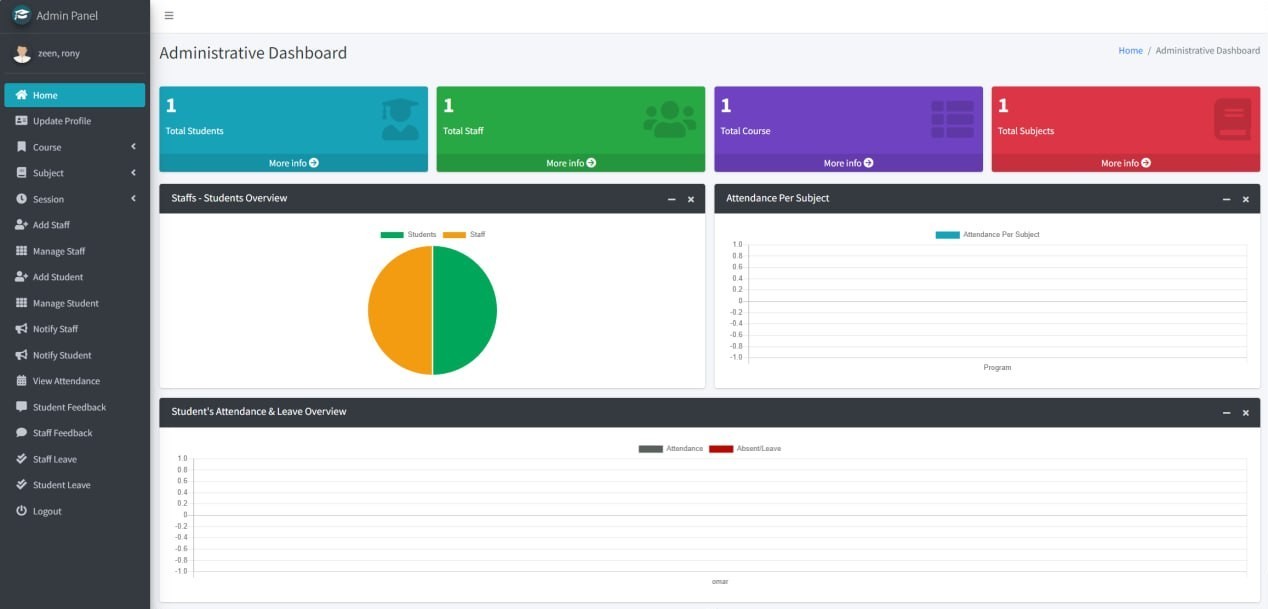Toggle the hamburger sidebar menu icon
Screen dimensions: 1268x609
tap(169, 16)
